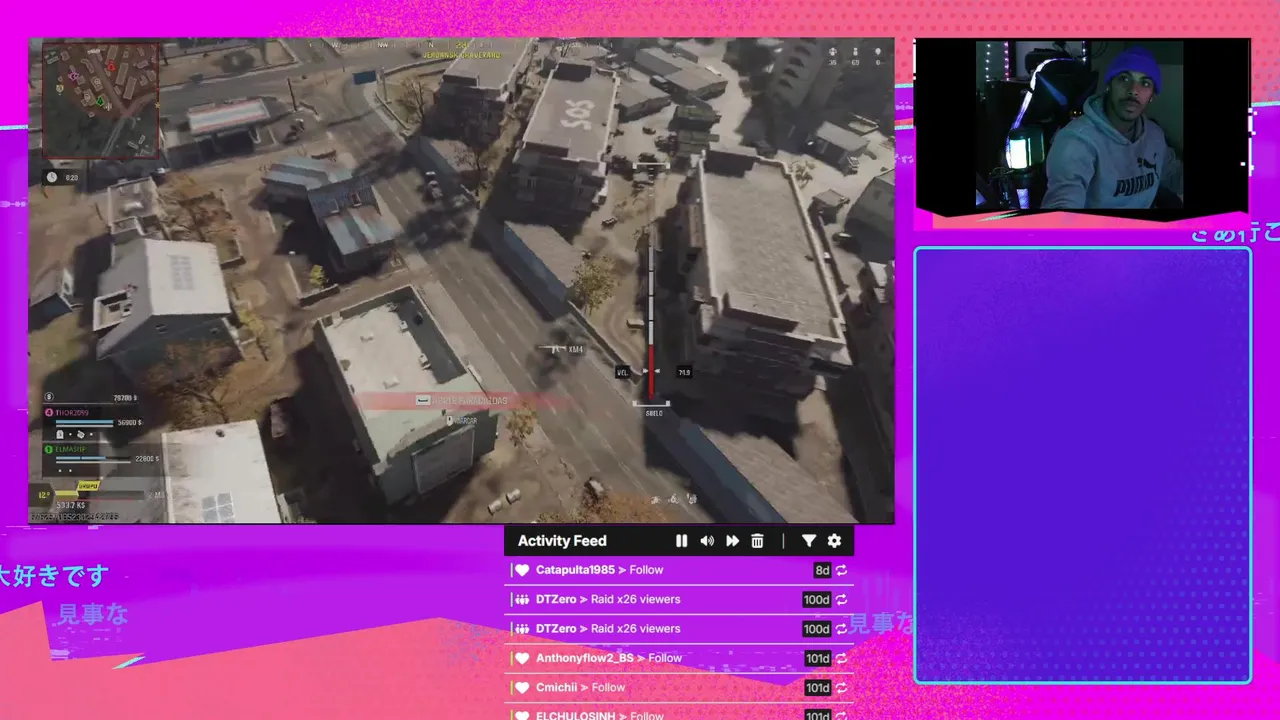This screenshot has height=720, width=1280.
Task: Click the 101d badge on Anthonyflow2_BS row
Action: pos(817,658)
